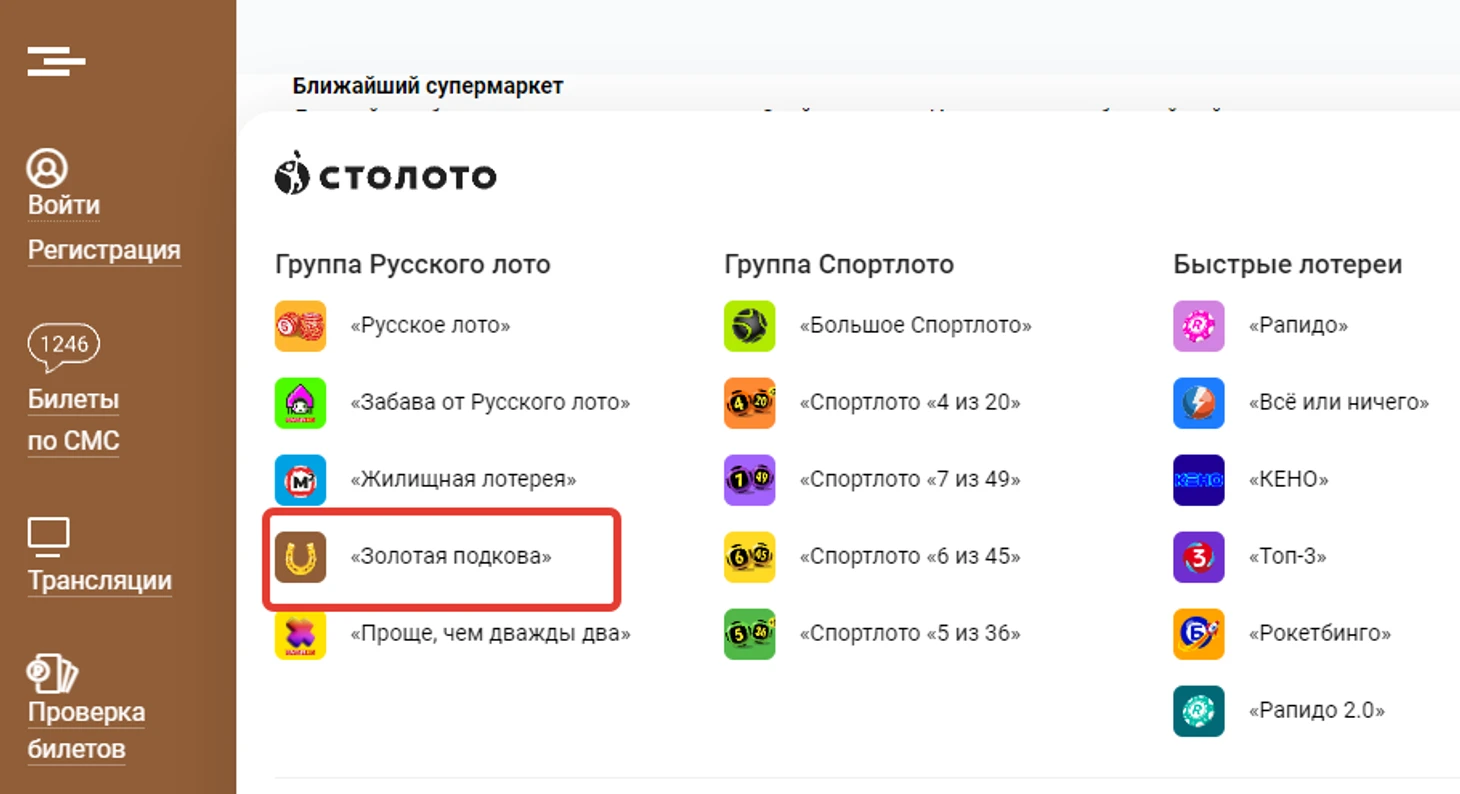Image resolution: width=1460 pixels, height=794 pixels.
Task: Click the TV screen icon above Трансляции
Action: tap(48, 538)
